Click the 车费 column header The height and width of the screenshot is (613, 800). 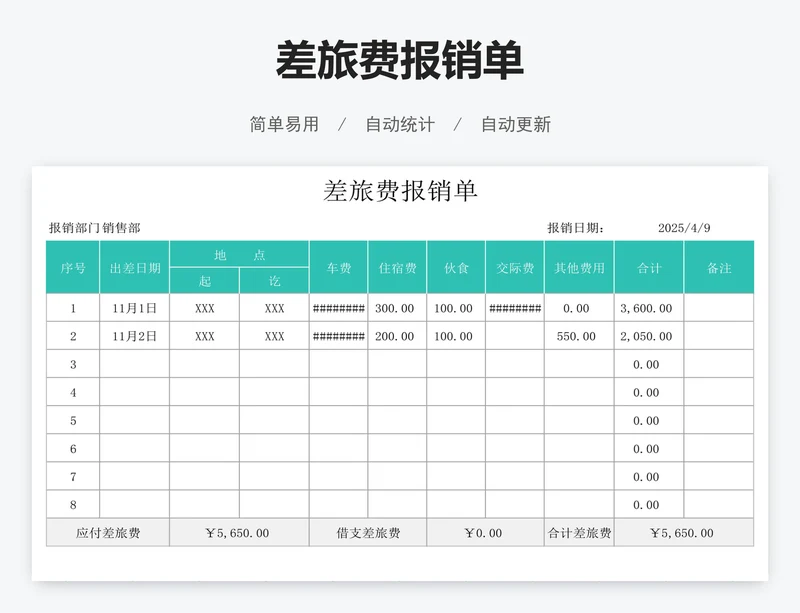tap(338, 267)
